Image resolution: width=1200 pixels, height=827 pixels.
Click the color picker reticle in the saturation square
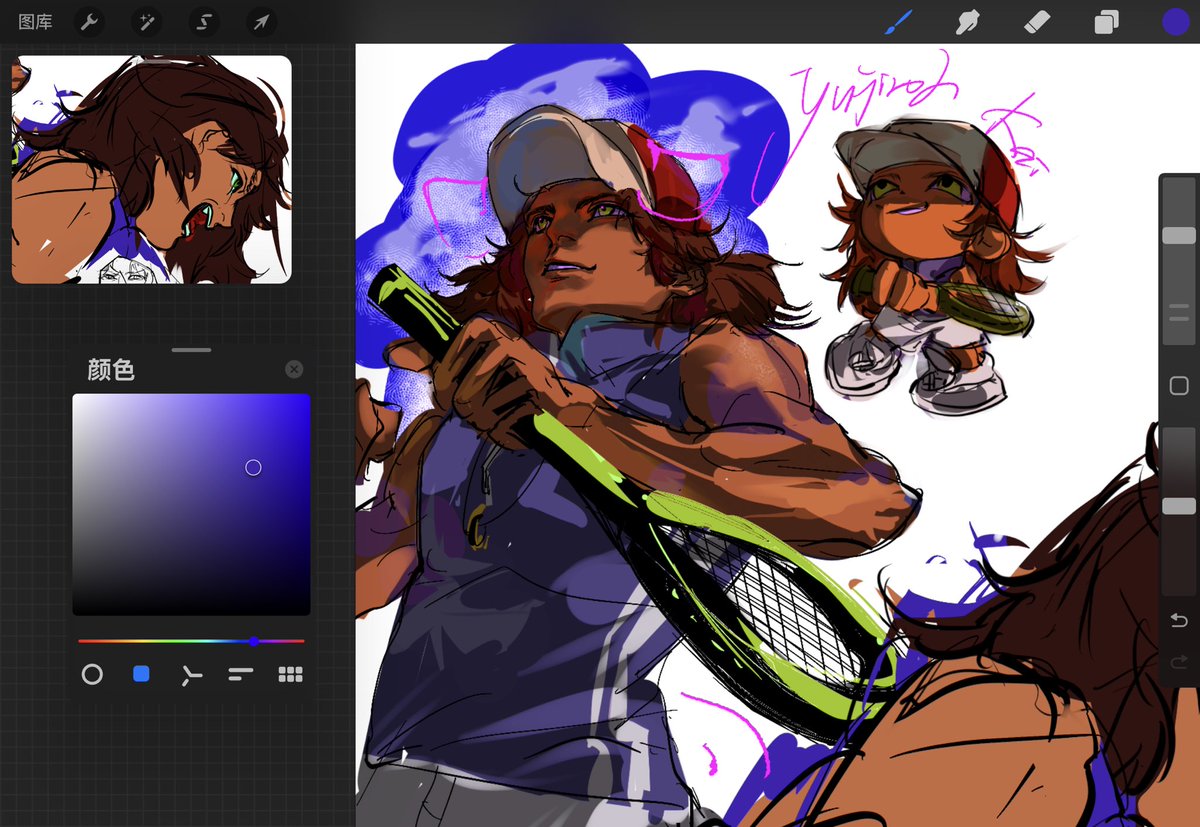[253, 467]
